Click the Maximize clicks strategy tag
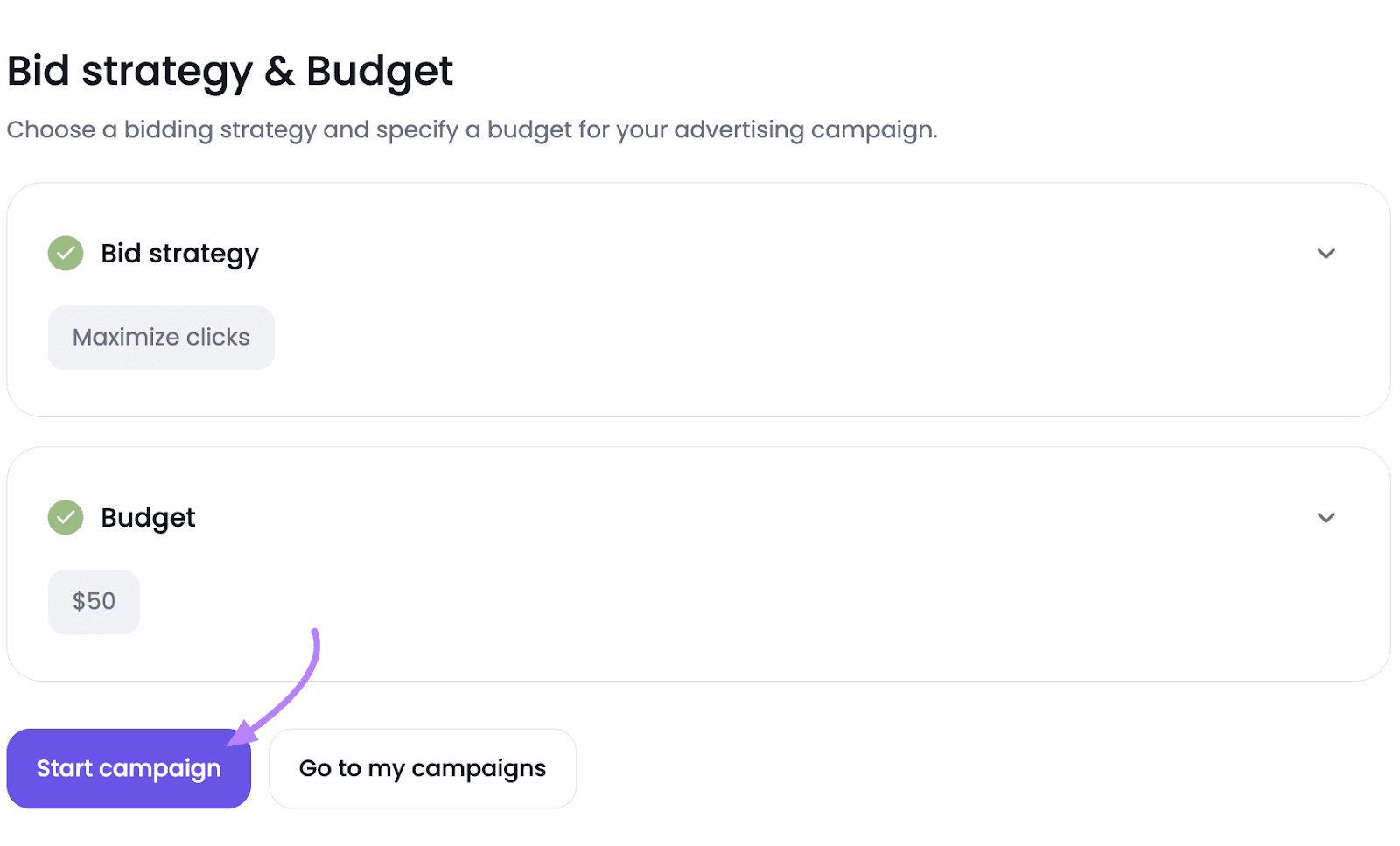The image size is (1400, 846). pos(160,337)
